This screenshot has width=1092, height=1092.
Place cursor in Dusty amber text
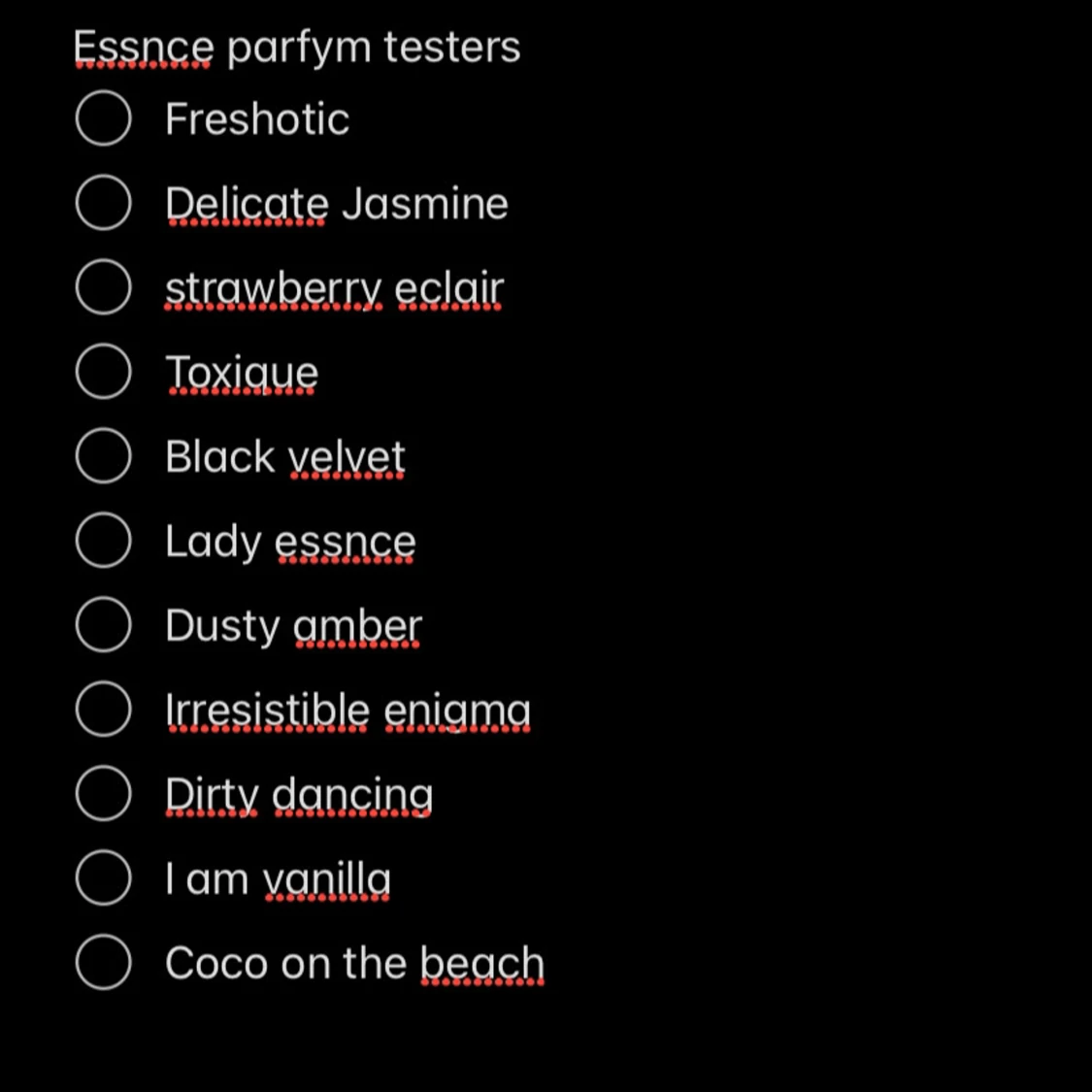point(293,626)
